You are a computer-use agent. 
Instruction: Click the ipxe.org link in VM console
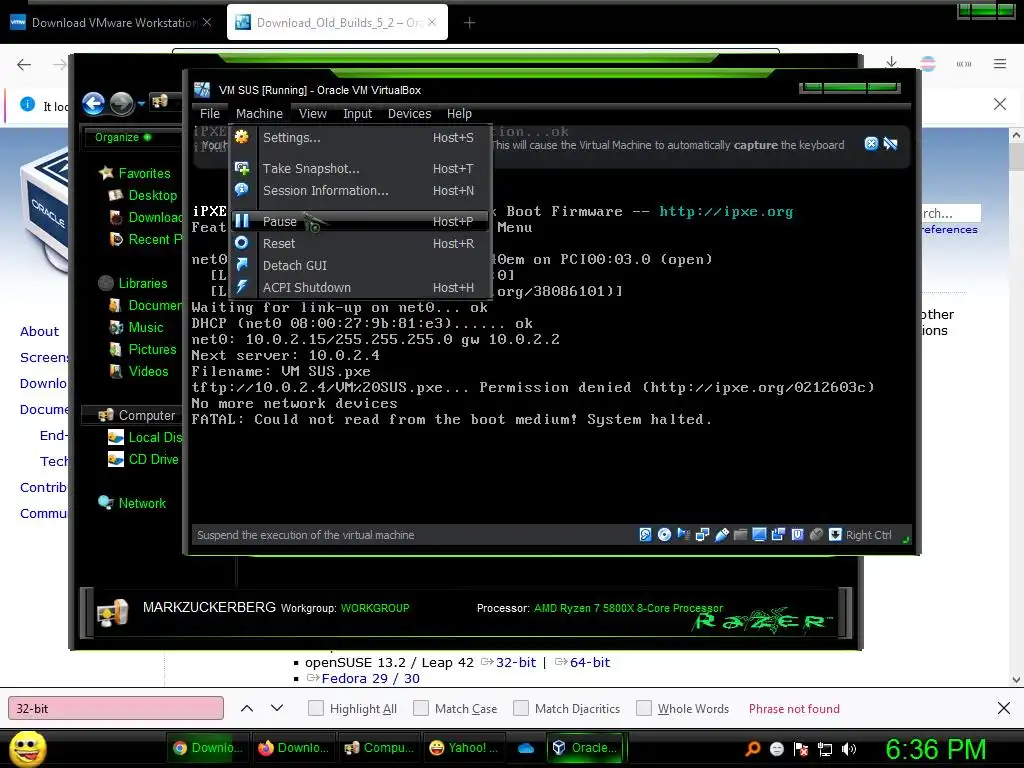pos(726,211)
